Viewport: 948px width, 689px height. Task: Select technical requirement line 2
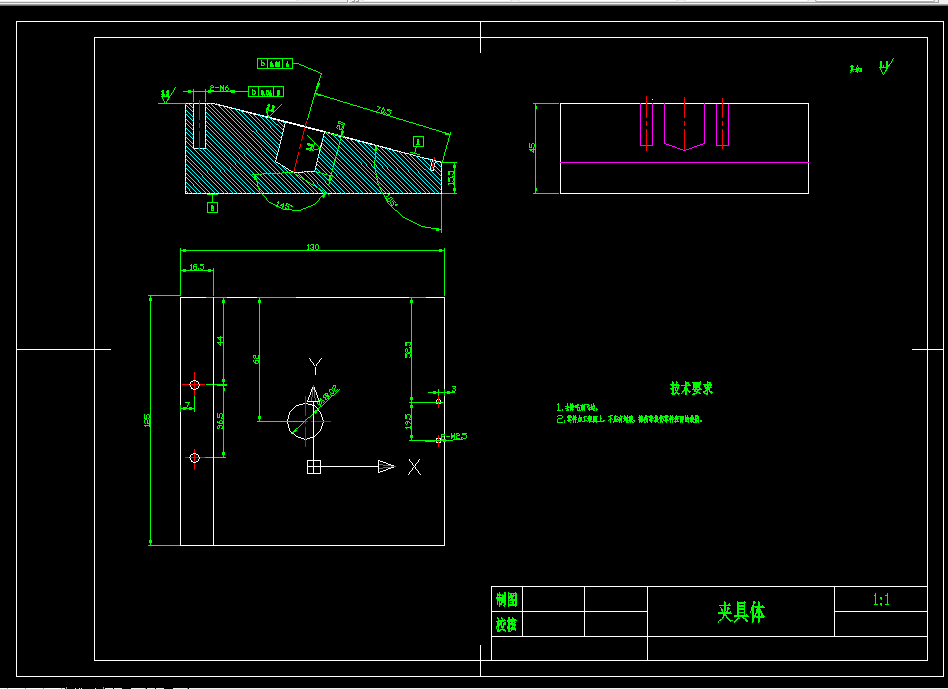[x=629, y=419]
